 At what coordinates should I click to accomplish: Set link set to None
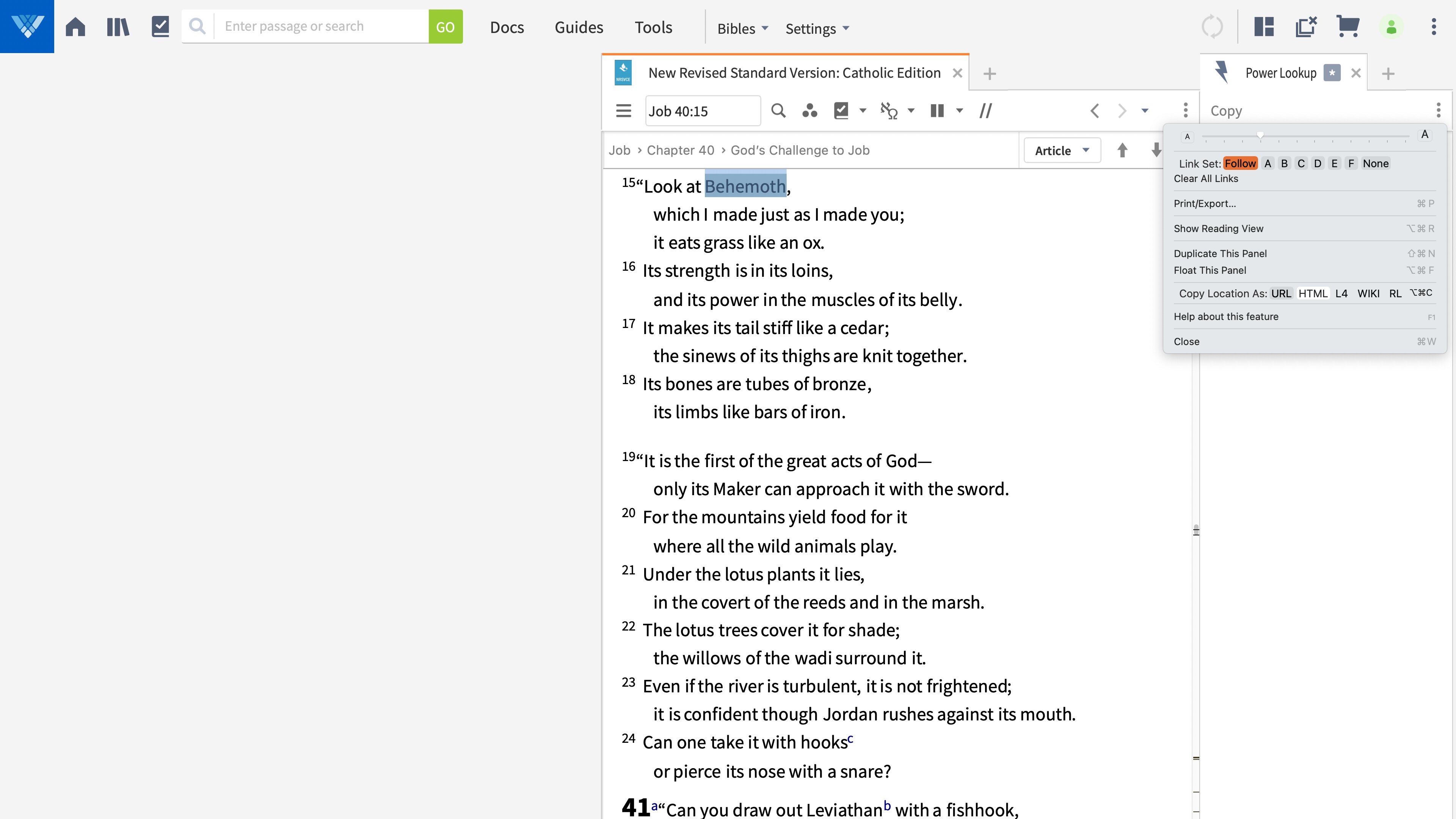[1375, 163]
